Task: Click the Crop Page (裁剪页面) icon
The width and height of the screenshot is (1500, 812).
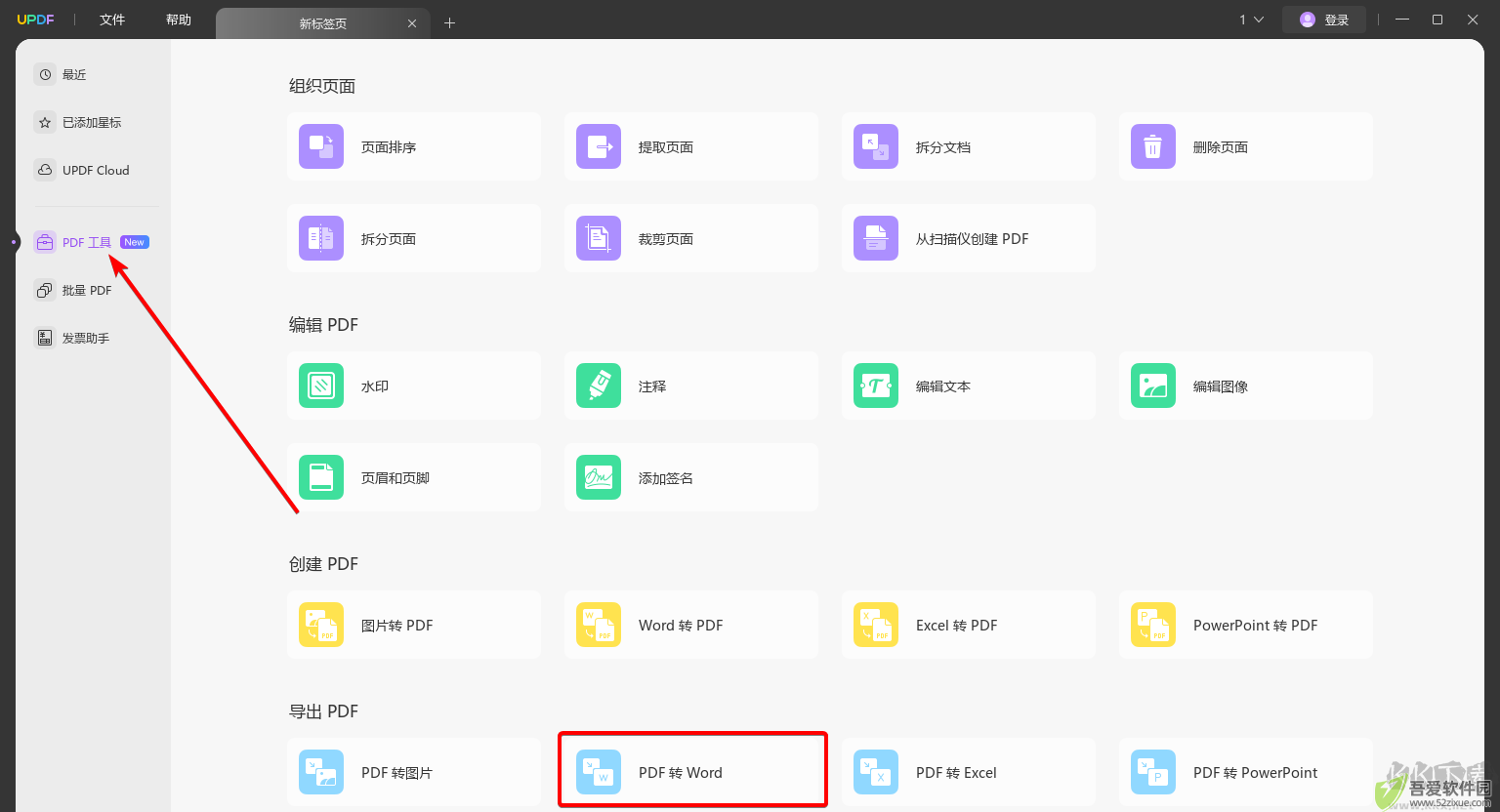Action: click(599, 238)
